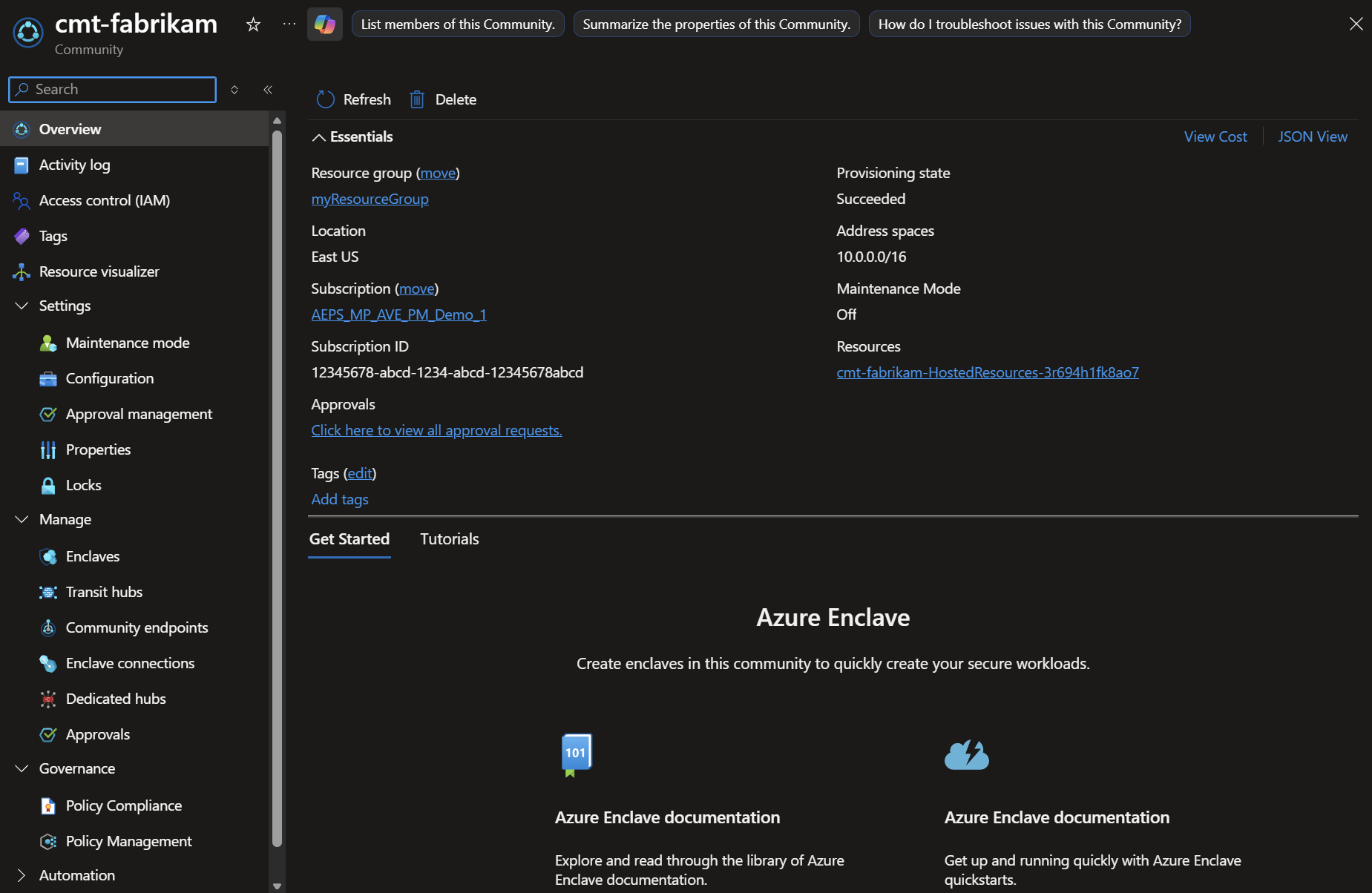The image size is (1372, 893).
Task: Open the View Cost link
Action: pyautogui.click(x=1215, y=136)
